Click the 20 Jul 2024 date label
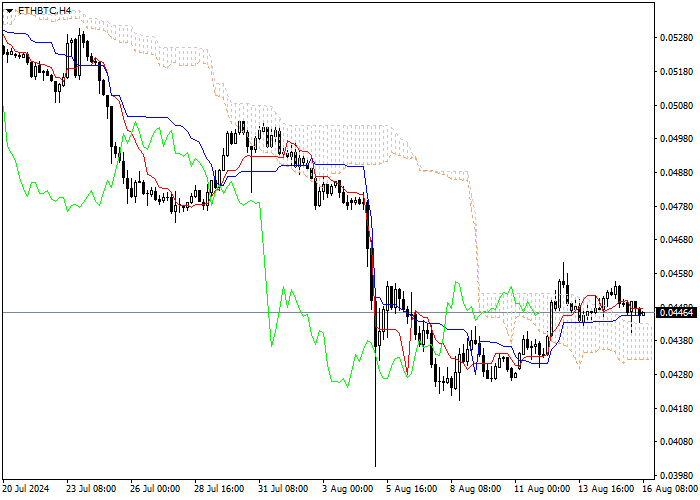This screenshot has width=700, height=500. tap(26, 489)
